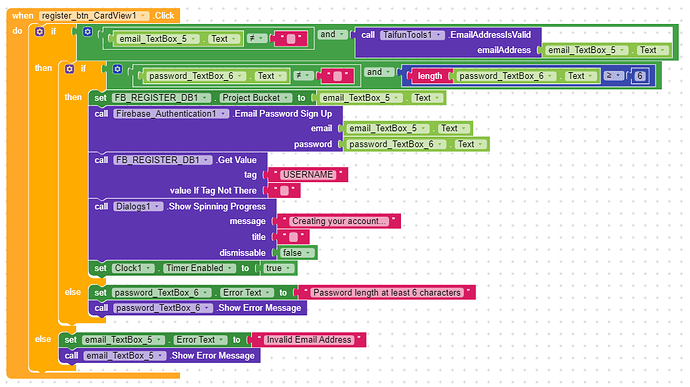Click the mutator gear on the nested if block
Image resolution: width=690 pixels, height=387 pixels.
[x=70, y=69]
